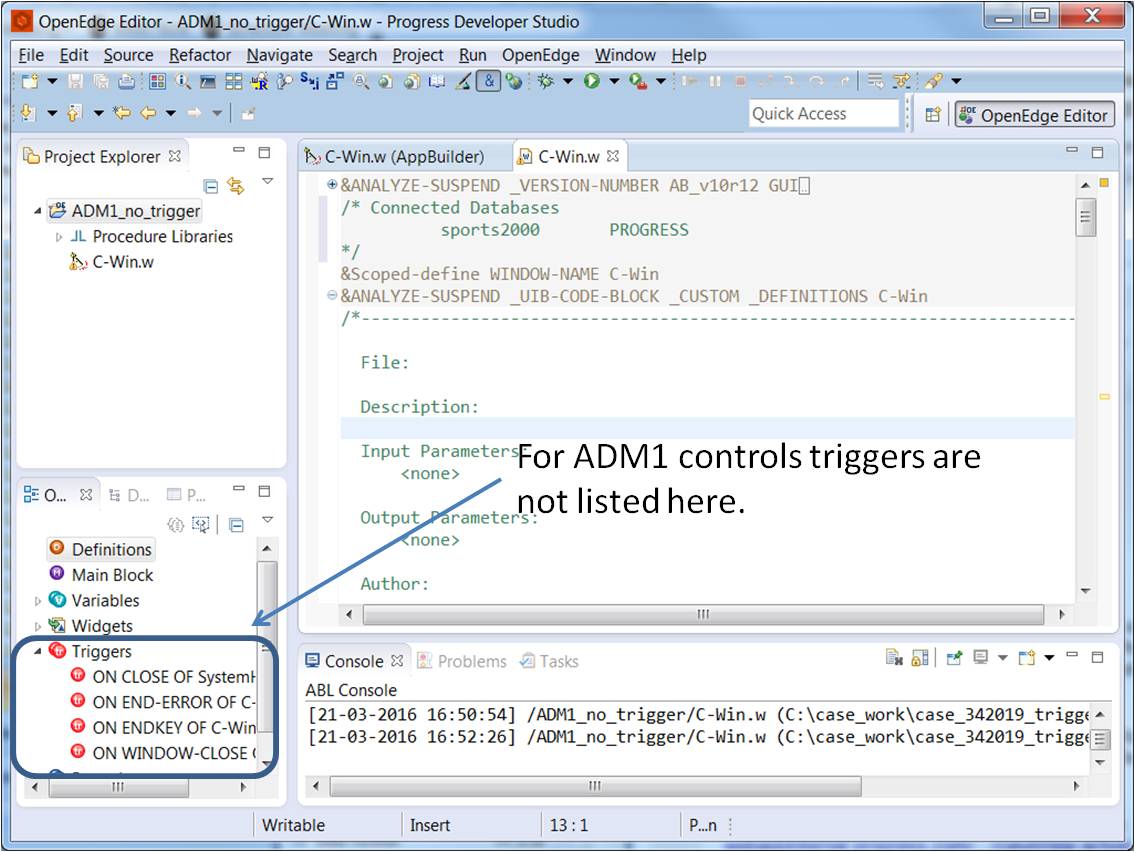Open the Navigate menu

point(279,55)
